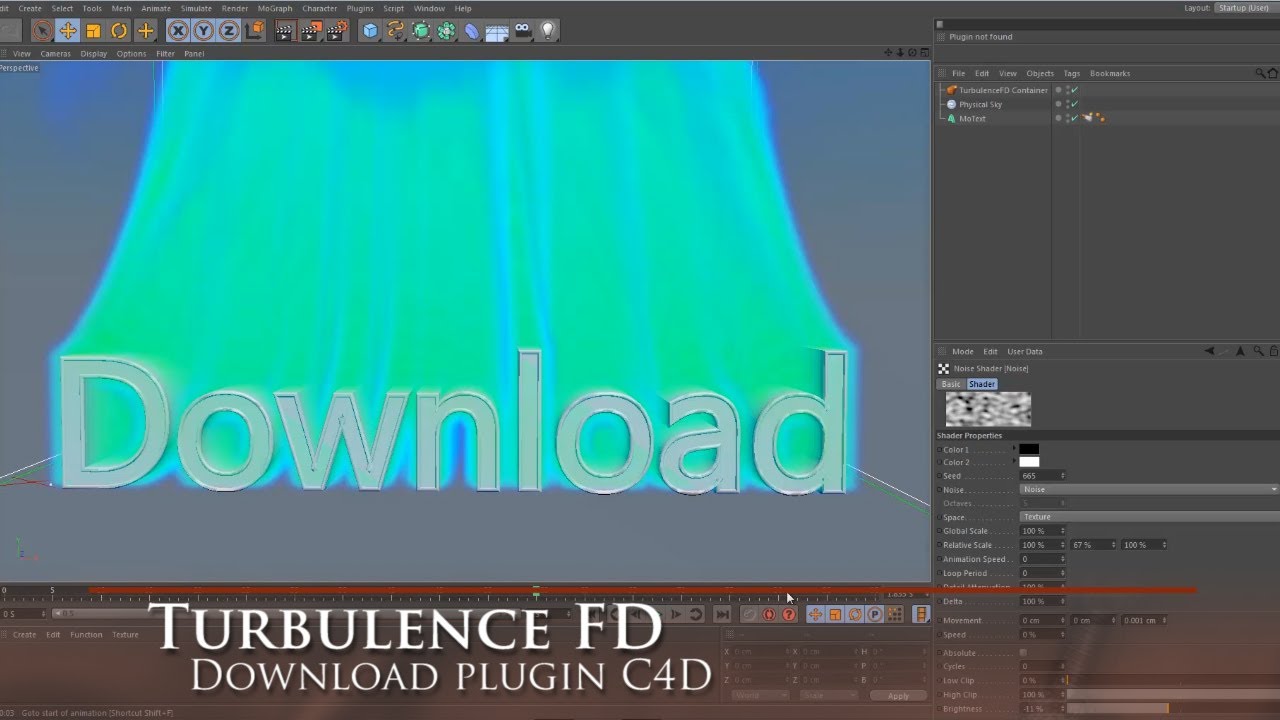Expand Color 2 disclosure arrow
Screen dimensions: 1280x720
coord(1014,462)
